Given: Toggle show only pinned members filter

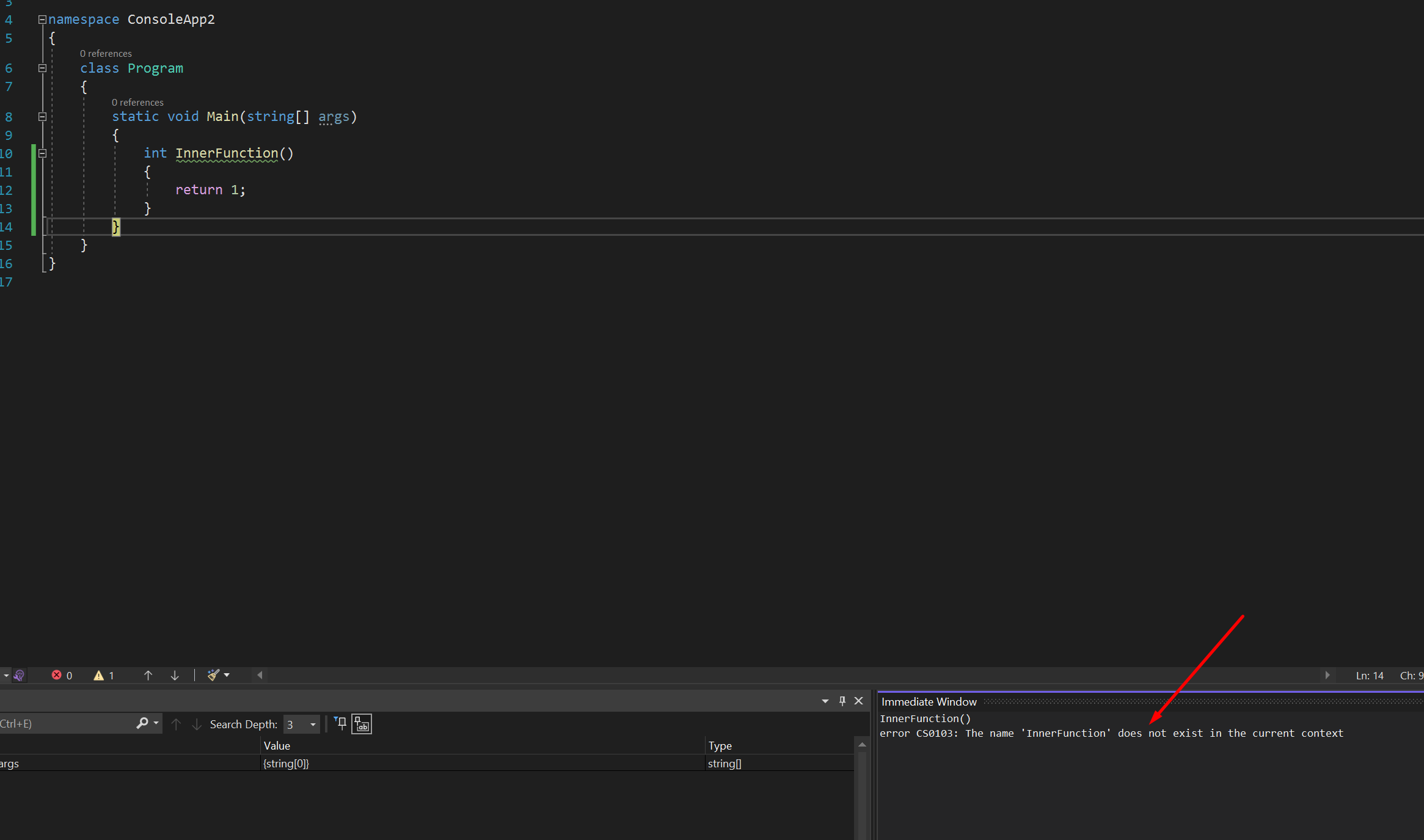Looking at the screenshot, I should (x=341, y=724).
